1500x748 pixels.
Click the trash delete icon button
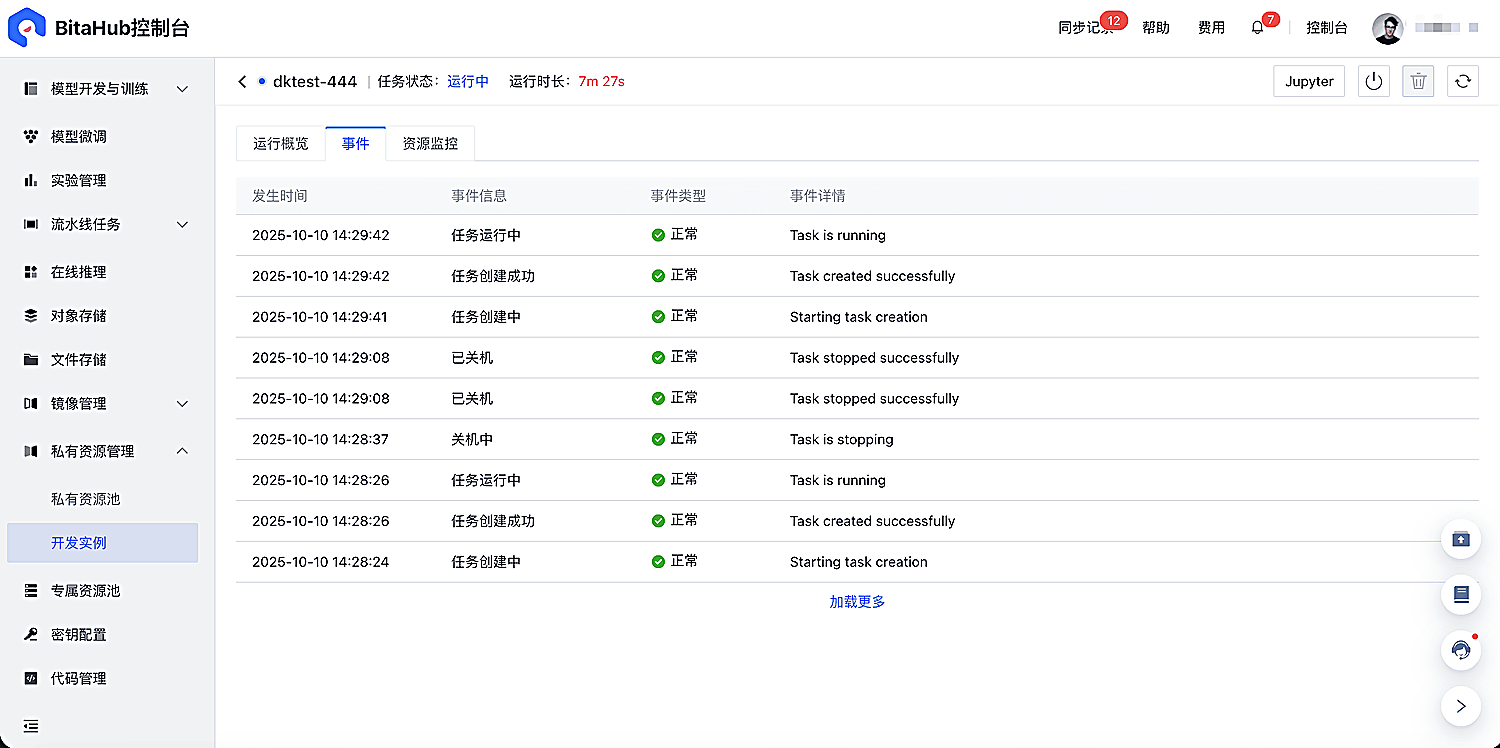1418,82
